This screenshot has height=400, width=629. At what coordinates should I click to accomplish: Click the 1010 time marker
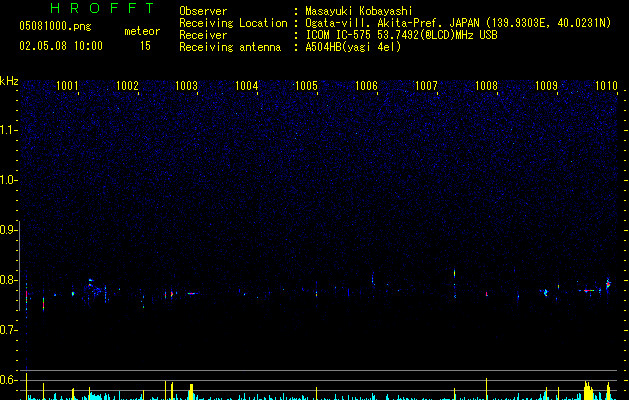[x=606, y=86]
